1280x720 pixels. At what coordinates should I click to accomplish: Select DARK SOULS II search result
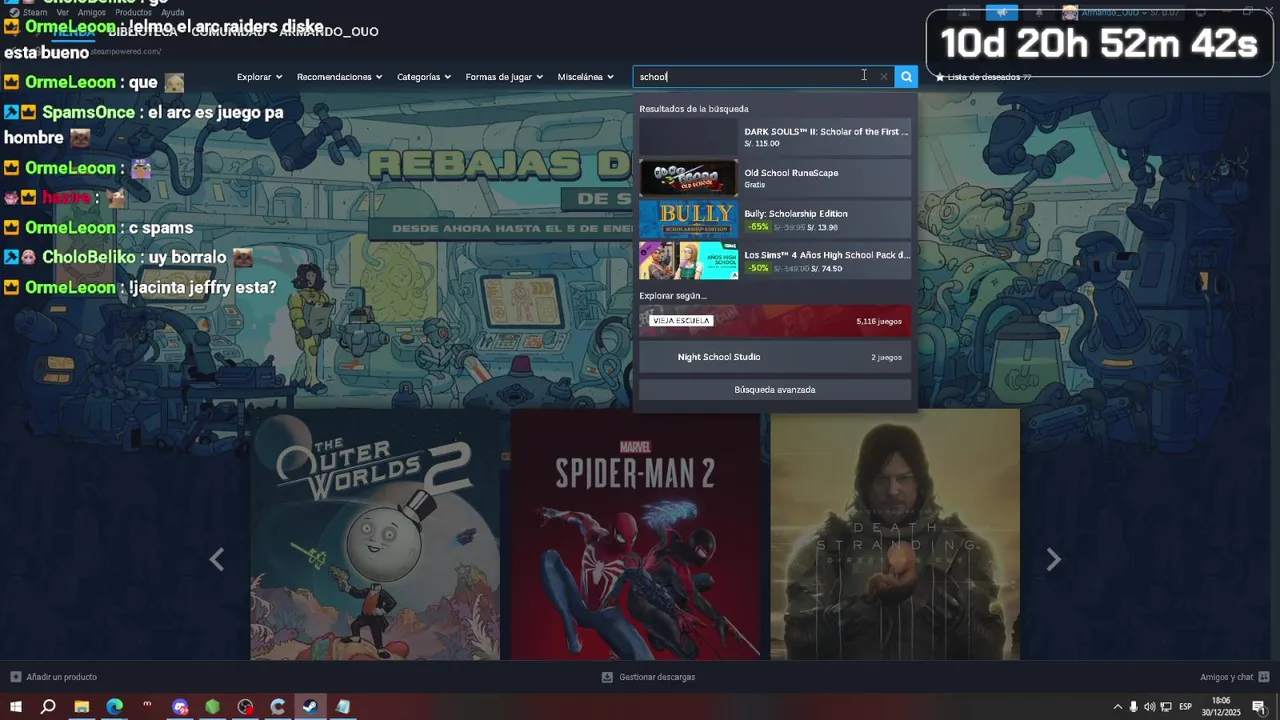[x=775, y=137]
